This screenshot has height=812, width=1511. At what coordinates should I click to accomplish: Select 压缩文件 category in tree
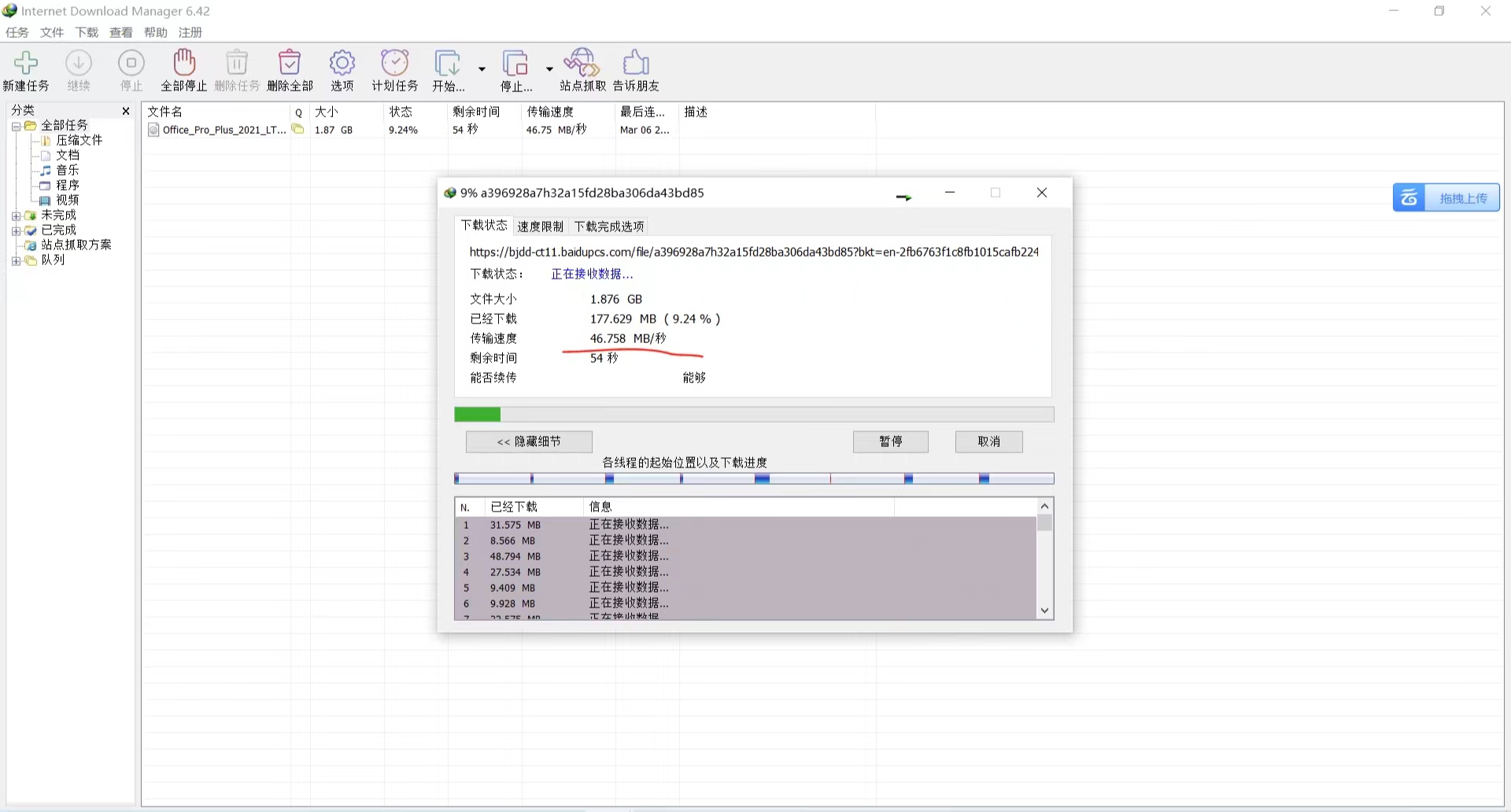[79, 140]
